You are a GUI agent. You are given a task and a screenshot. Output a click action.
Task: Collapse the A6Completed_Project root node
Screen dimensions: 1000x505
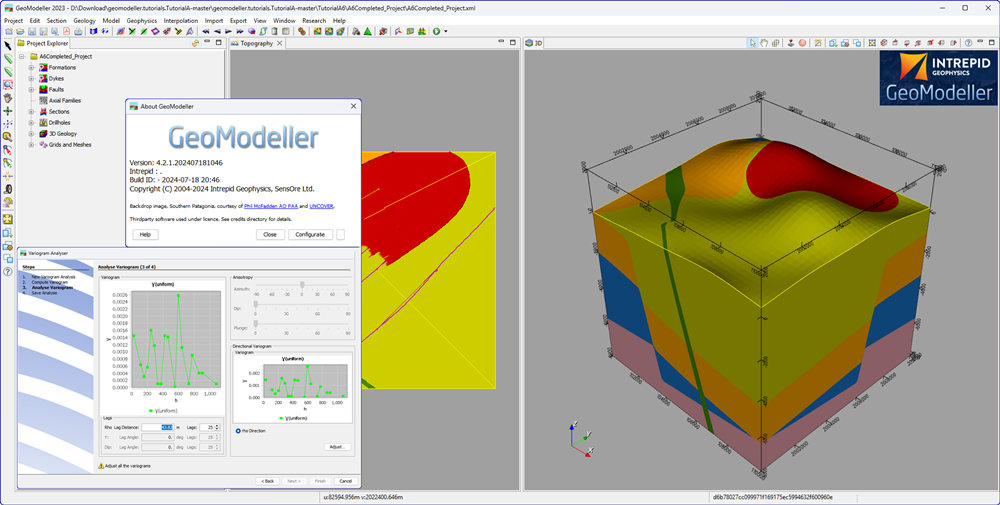(x=21, y=56)
